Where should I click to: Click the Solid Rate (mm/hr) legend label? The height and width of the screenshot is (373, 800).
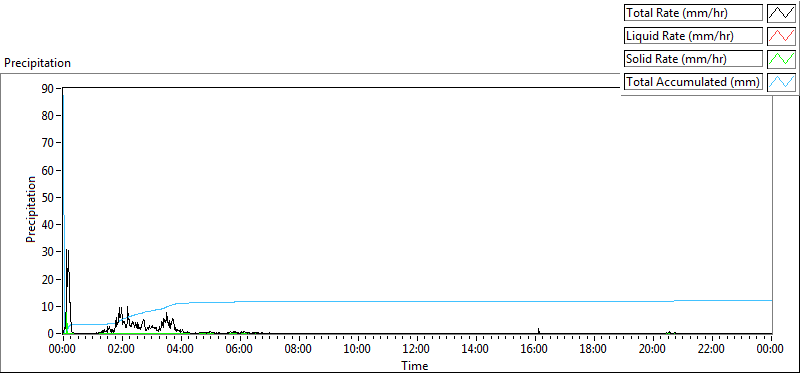click(693, 59)
